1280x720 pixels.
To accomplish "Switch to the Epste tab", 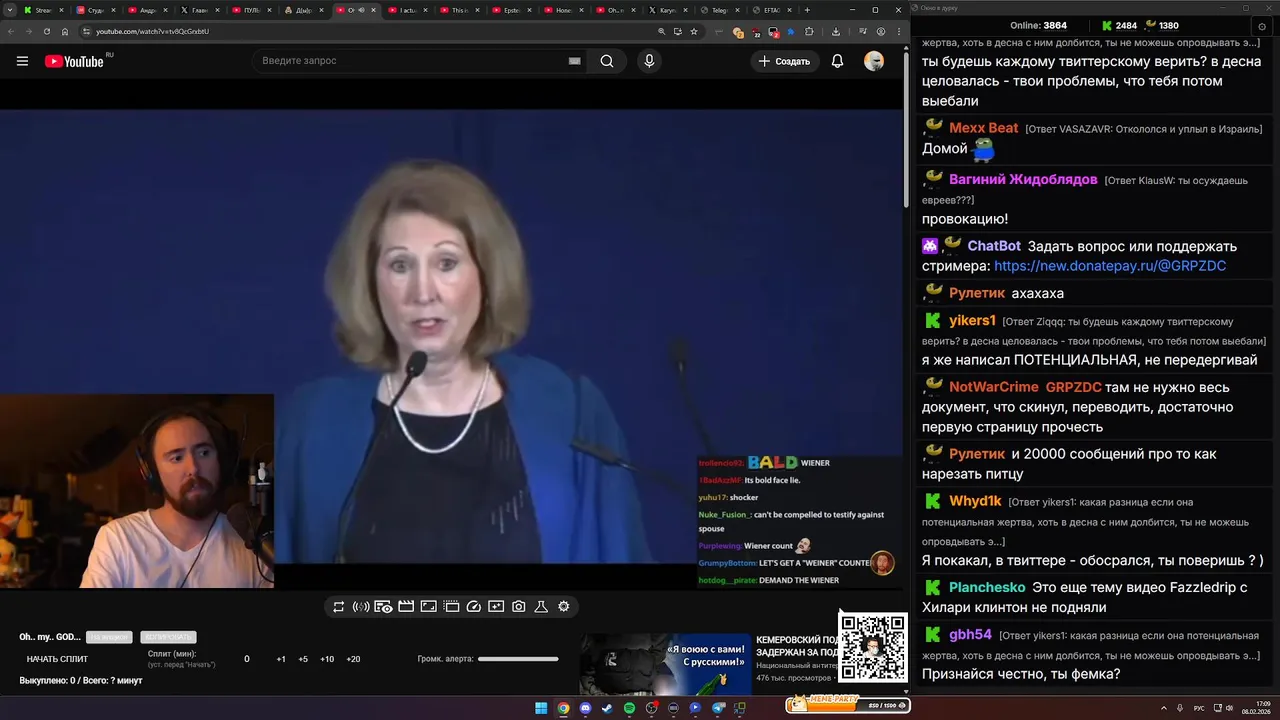I will coord(512,10).
